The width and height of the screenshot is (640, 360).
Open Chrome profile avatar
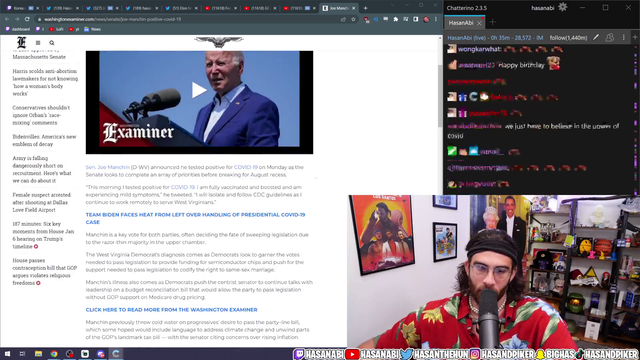click(426, 19)
